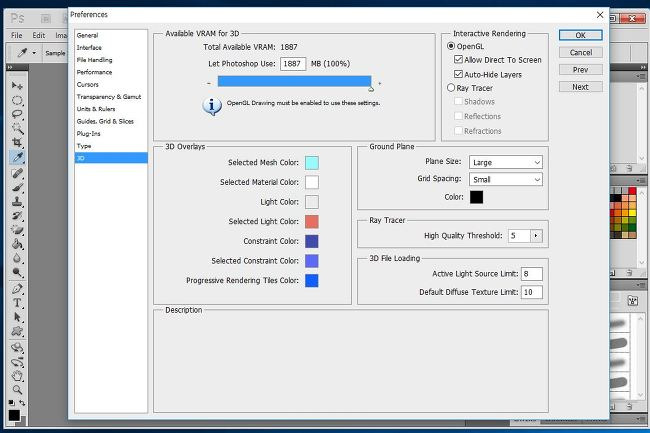Click the Prev button
This screenshot has width=650, height=433.
pyautogui.click(x=580, y=70)
